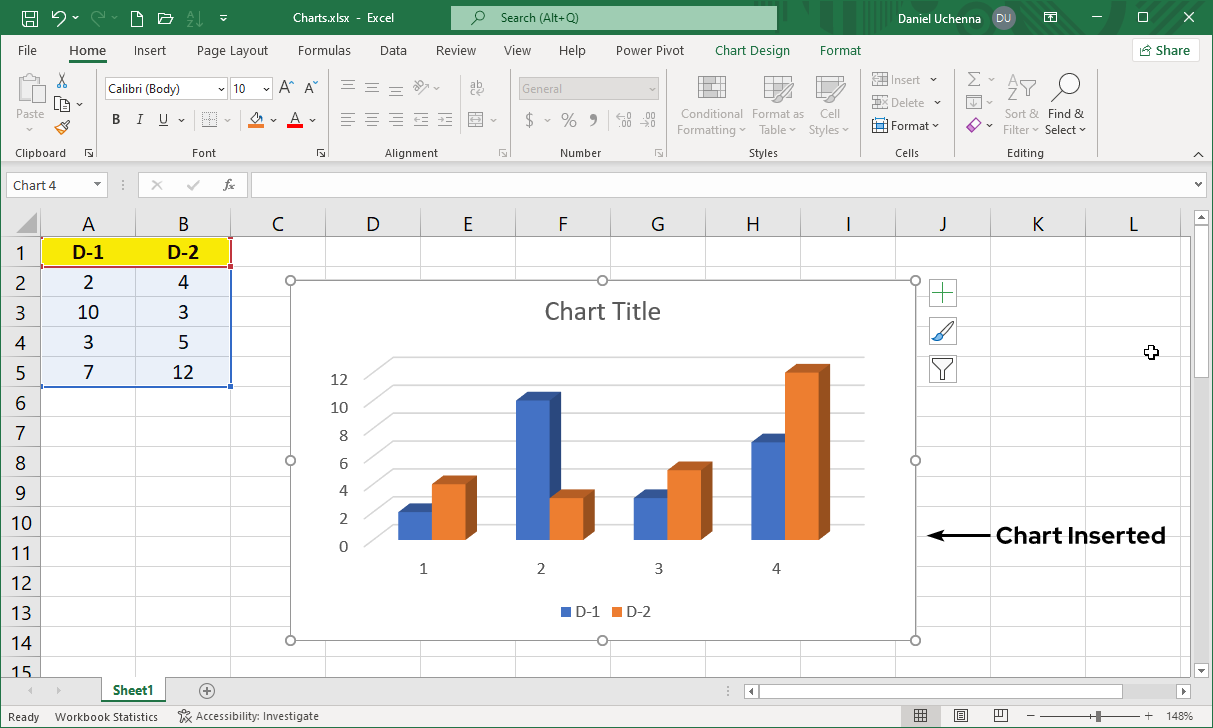Open the Chart Elements plus button
This screenshot has width=1213, height=728.
pos(941,292)
